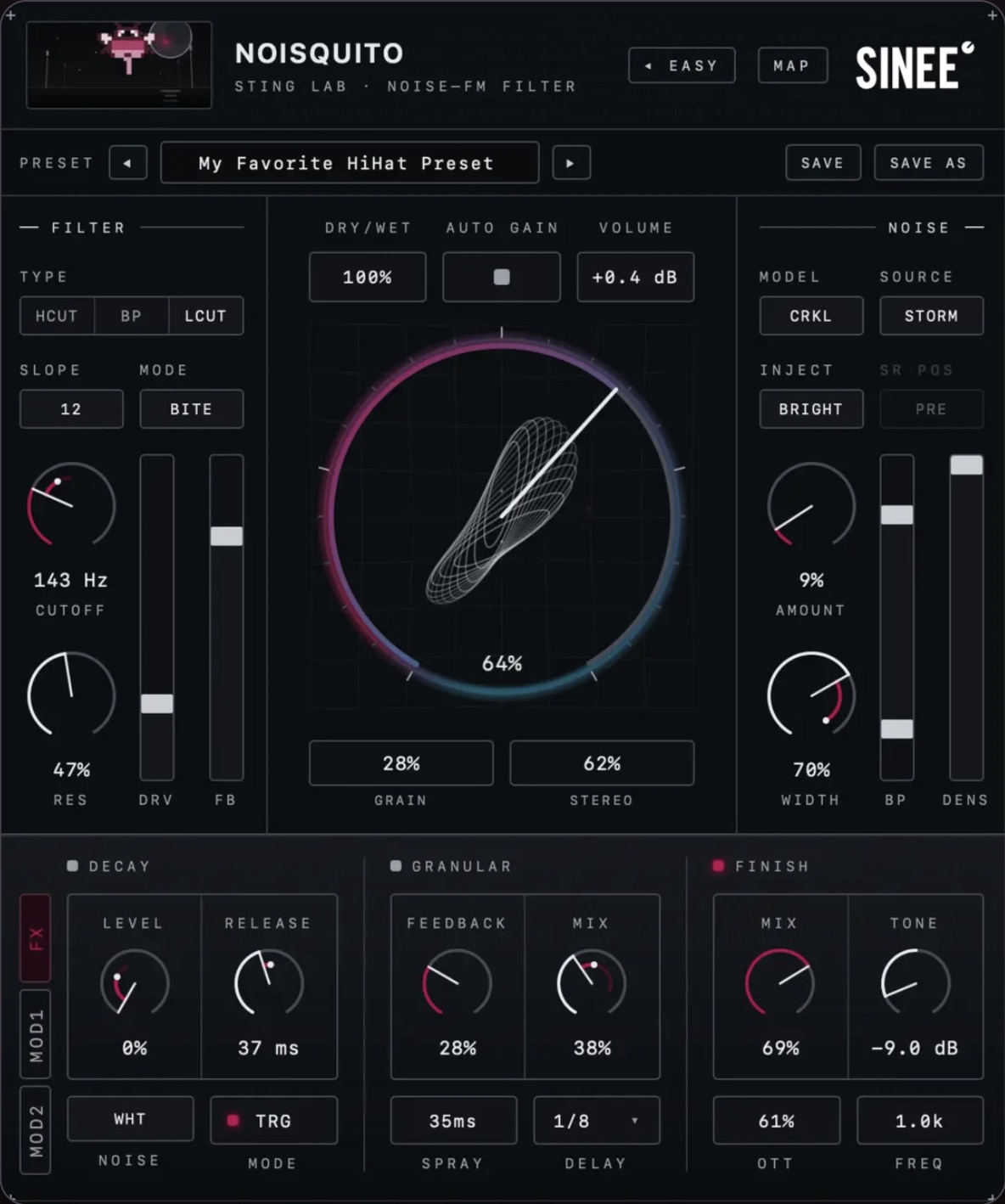Click the TONE knob at -9.0 dB
This screenshot has width=1005, height=1204.
tap(915, 983)
